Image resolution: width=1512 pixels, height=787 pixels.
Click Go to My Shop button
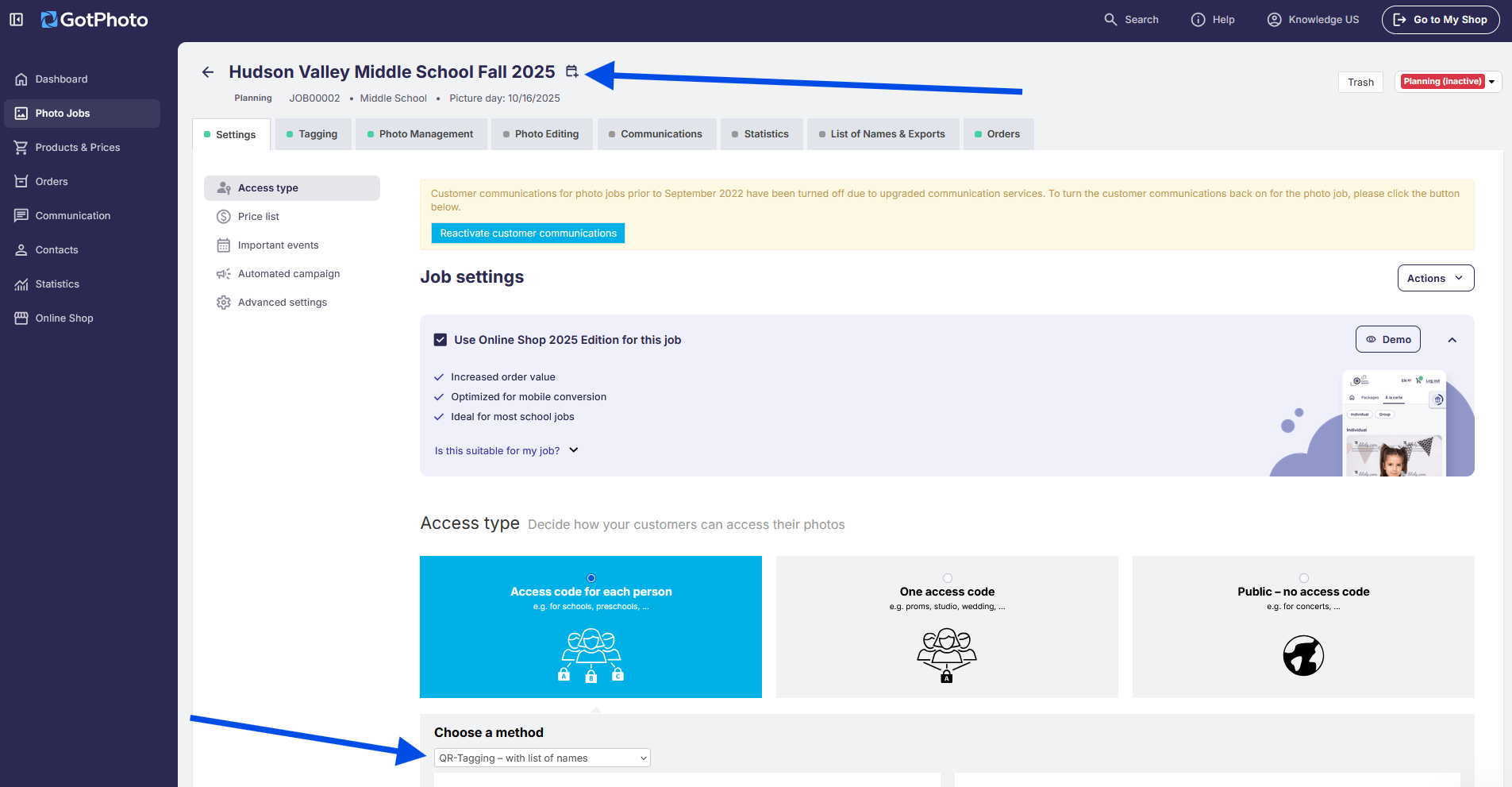pos(1441,19)
